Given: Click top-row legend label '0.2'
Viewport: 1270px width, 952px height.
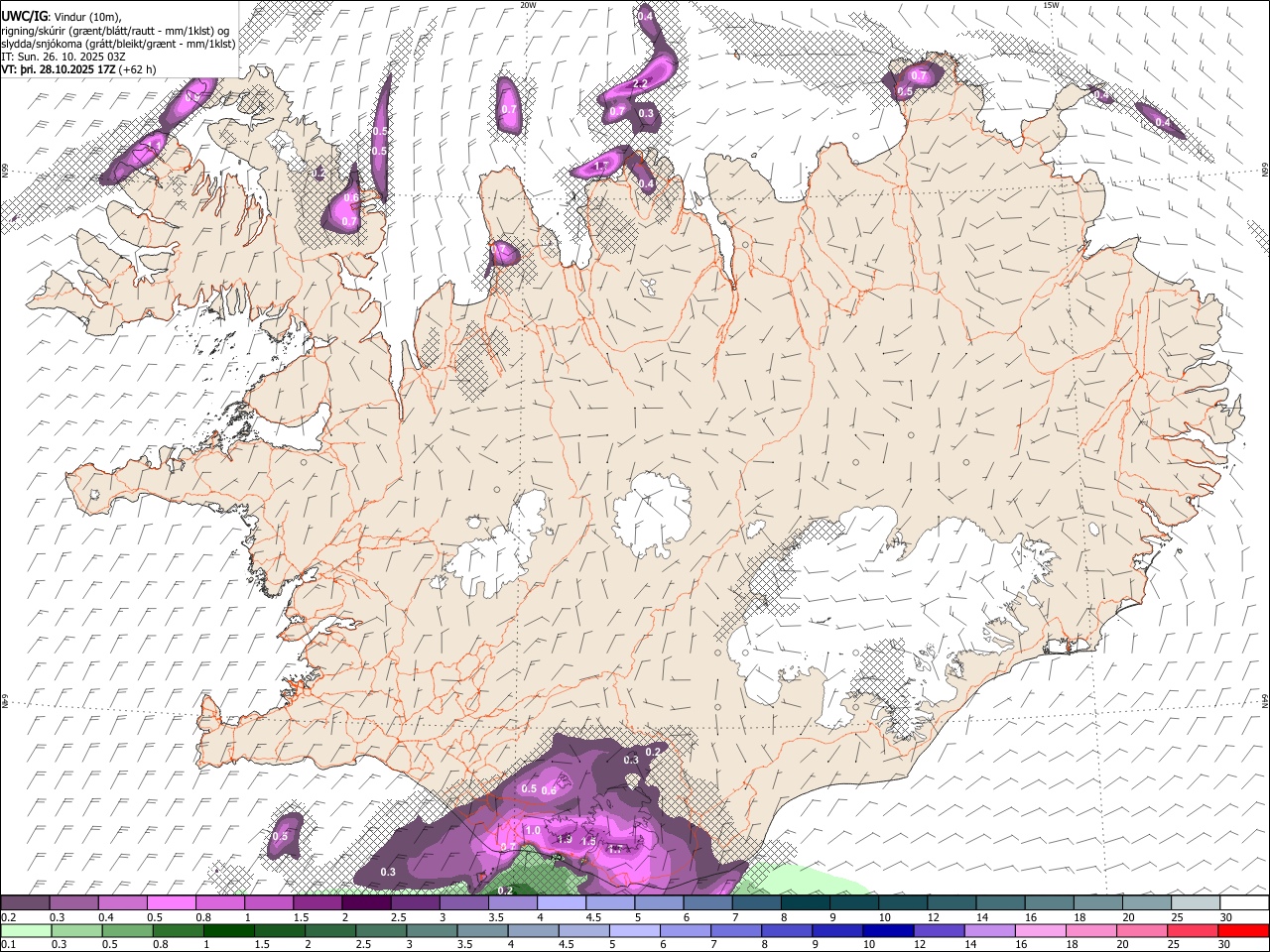Looking at the screenshot, I should point(8,917).
